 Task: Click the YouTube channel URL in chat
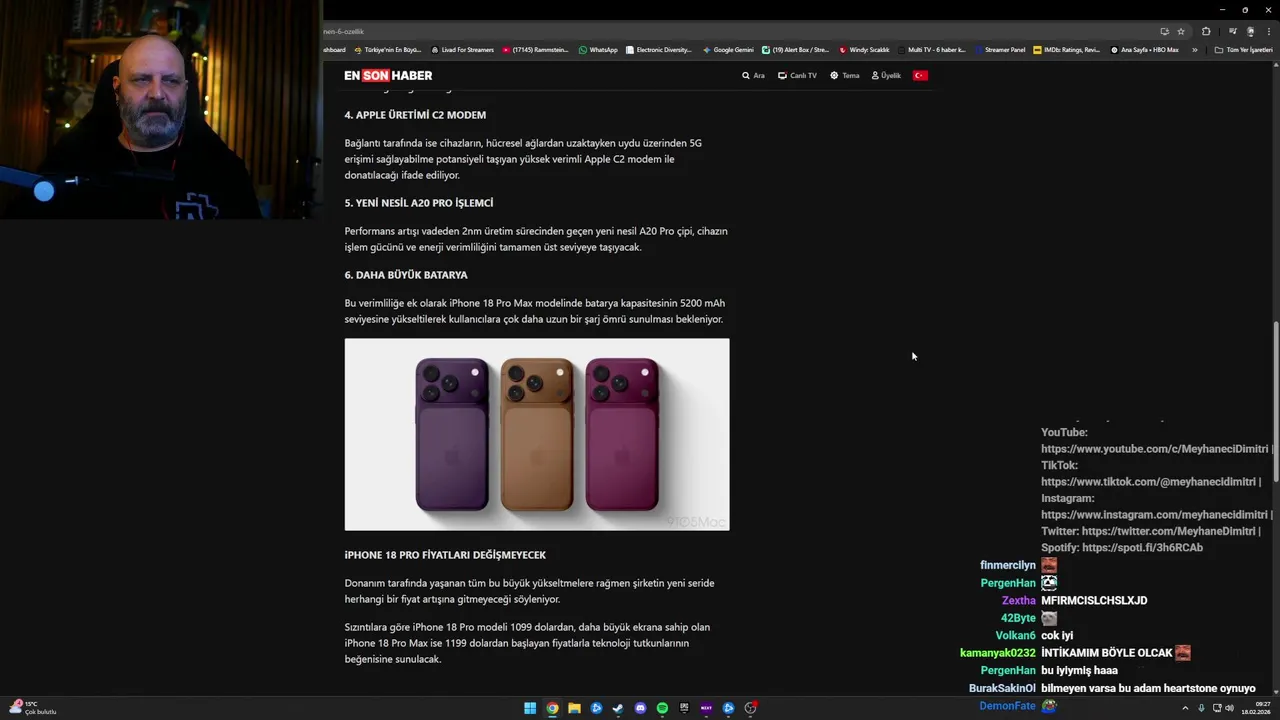1154,449
